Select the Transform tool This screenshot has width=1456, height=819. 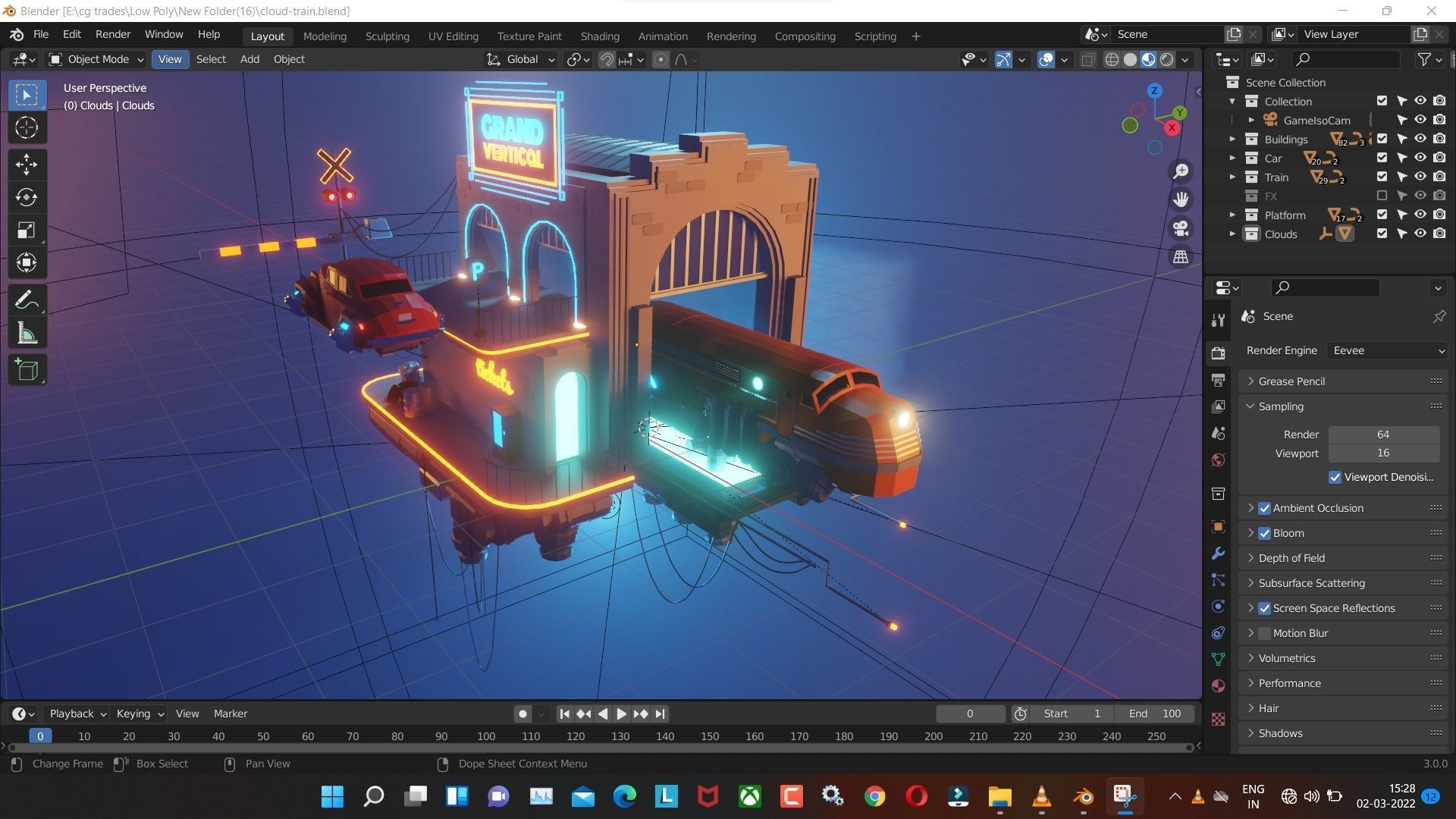tap(27, 263)
